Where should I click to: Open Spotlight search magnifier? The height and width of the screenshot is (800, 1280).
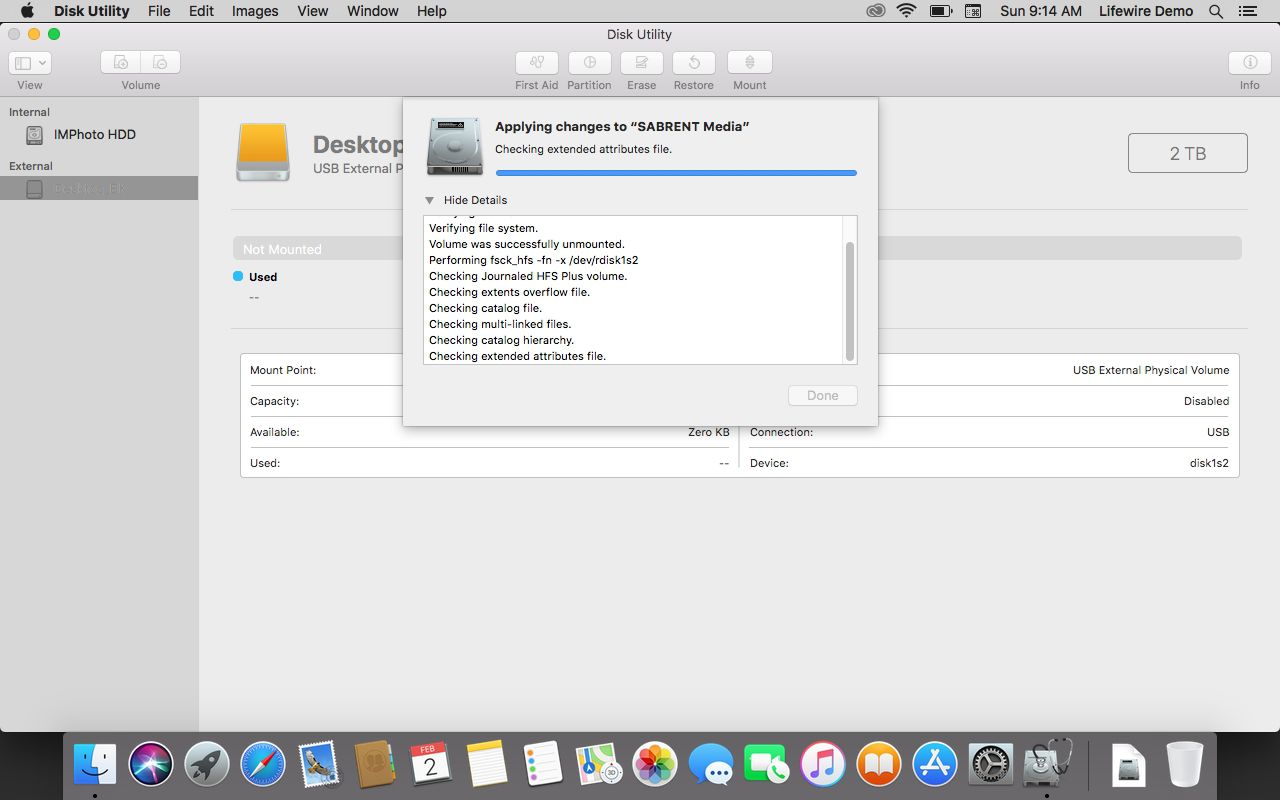[1216, 11]
